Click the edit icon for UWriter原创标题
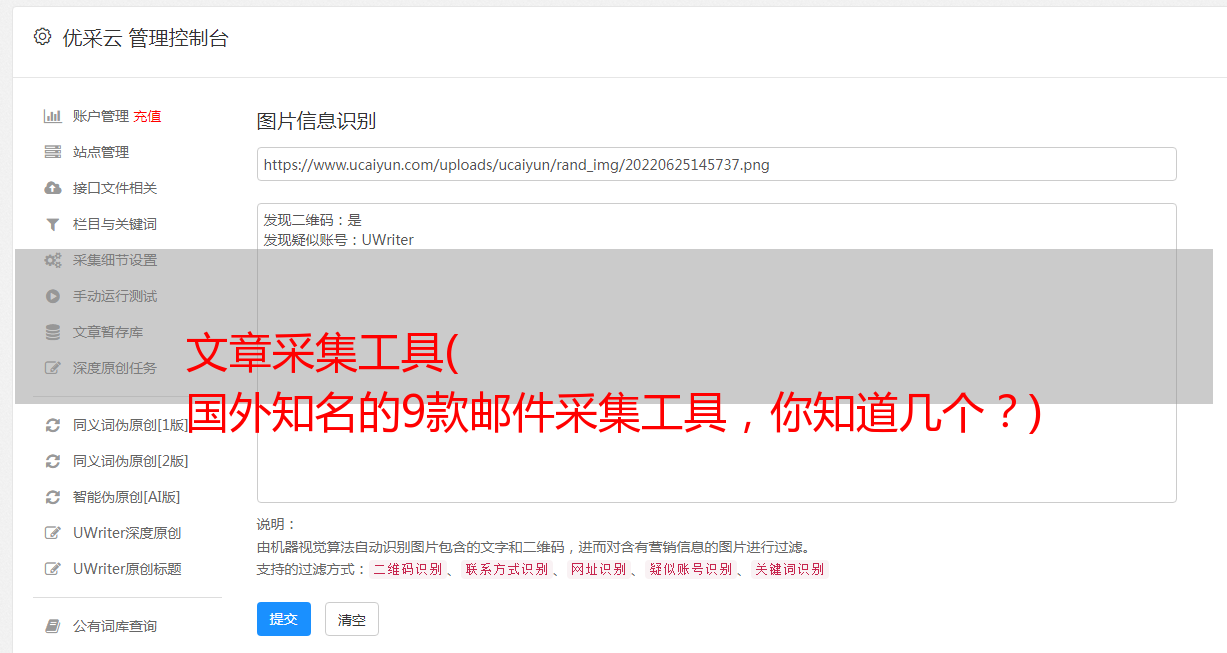The height and width of the screenshot is (653, 1227). [x=53, y=569]
